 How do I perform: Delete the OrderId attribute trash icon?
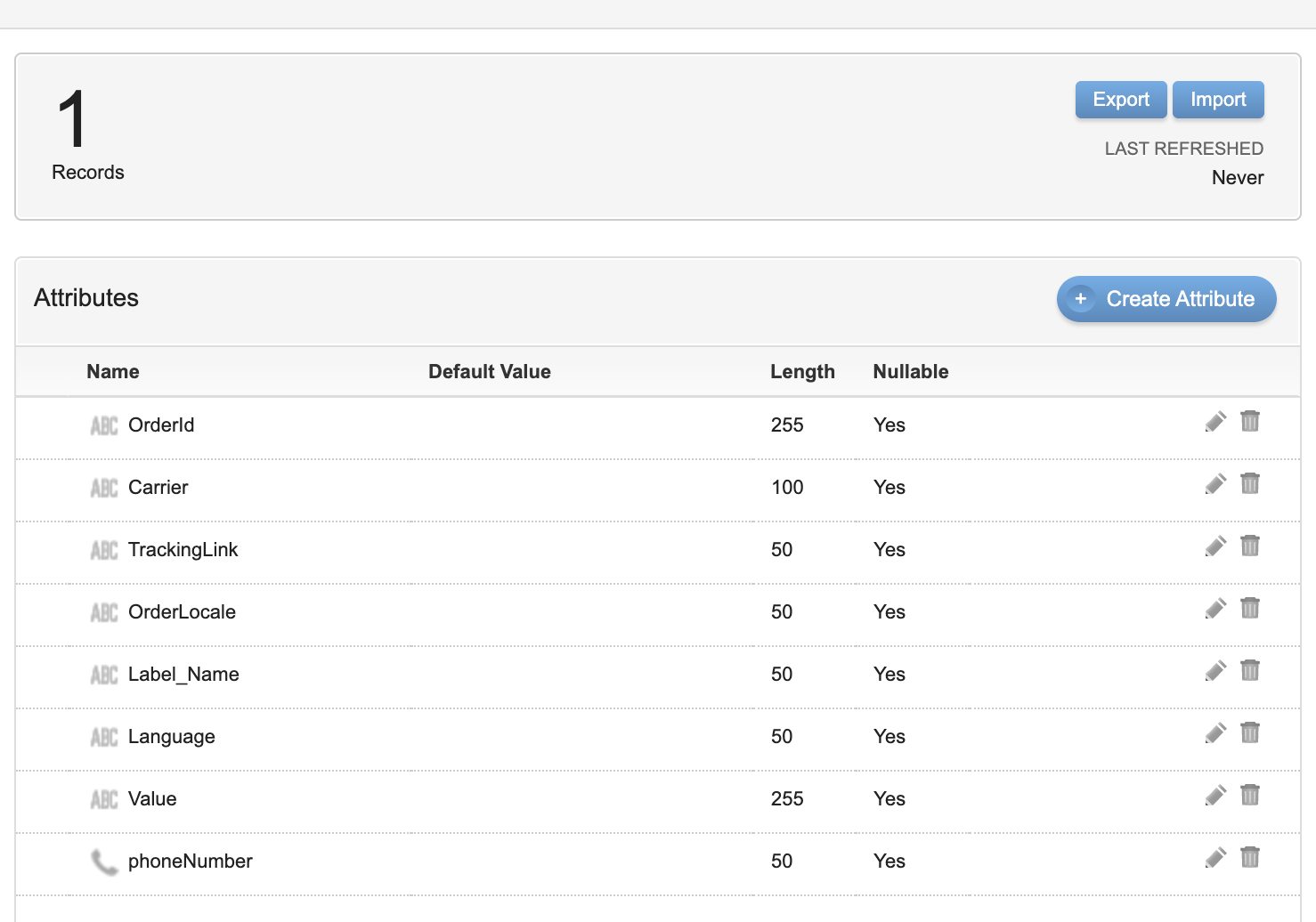pos(1250,421)
